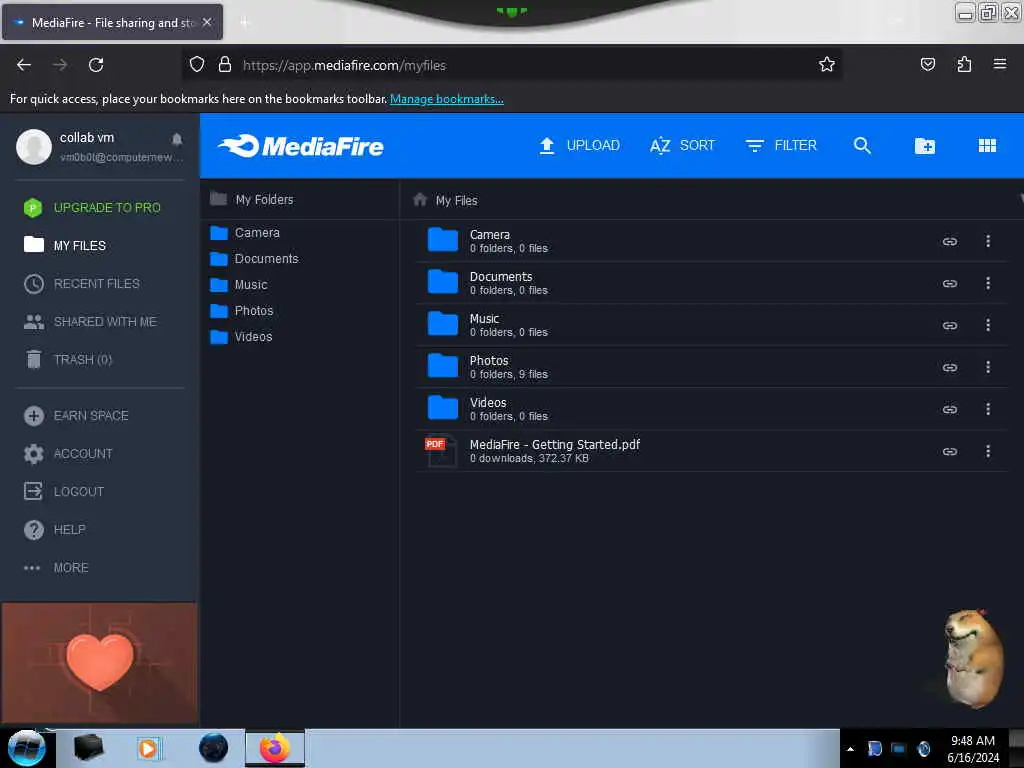
Task: Open Firefox hamburger menu
Action: [999, 64]
